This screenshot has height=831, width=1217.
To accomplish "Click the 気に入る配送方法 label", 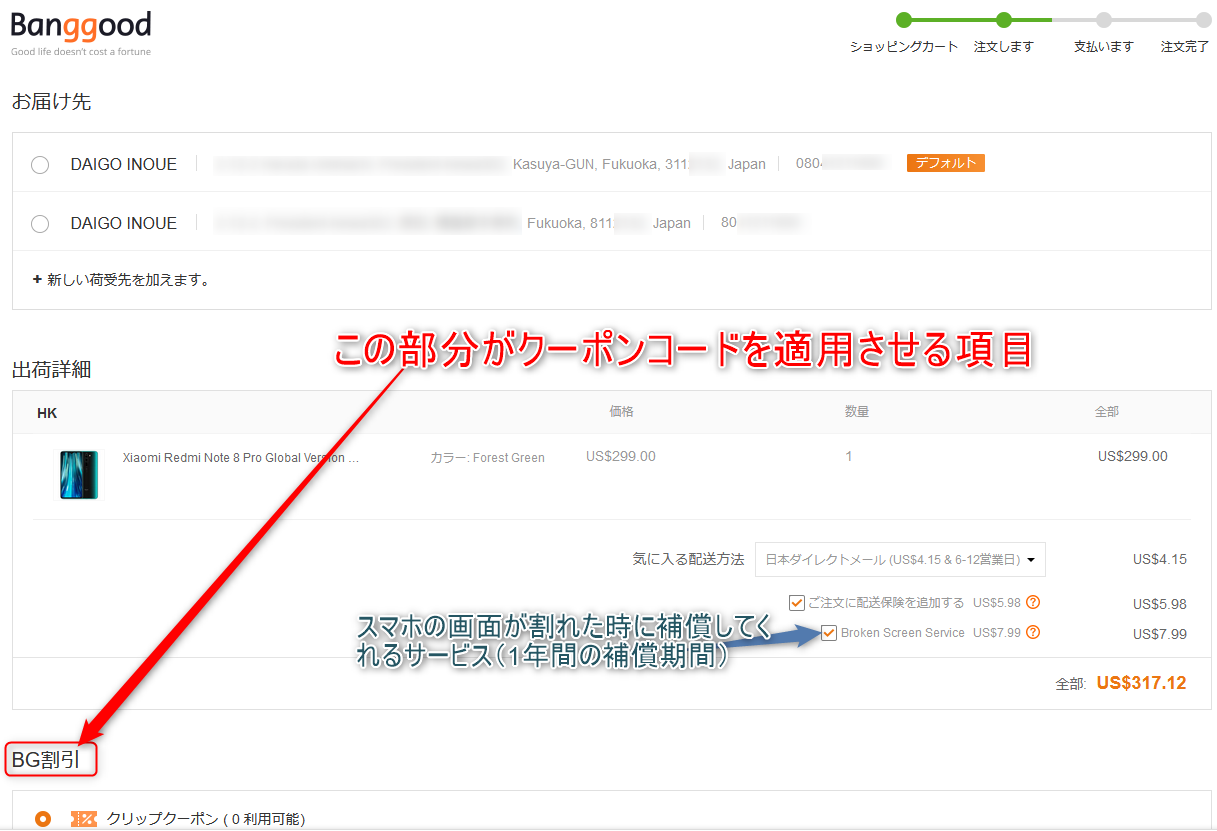I will [x=689, y=560].
